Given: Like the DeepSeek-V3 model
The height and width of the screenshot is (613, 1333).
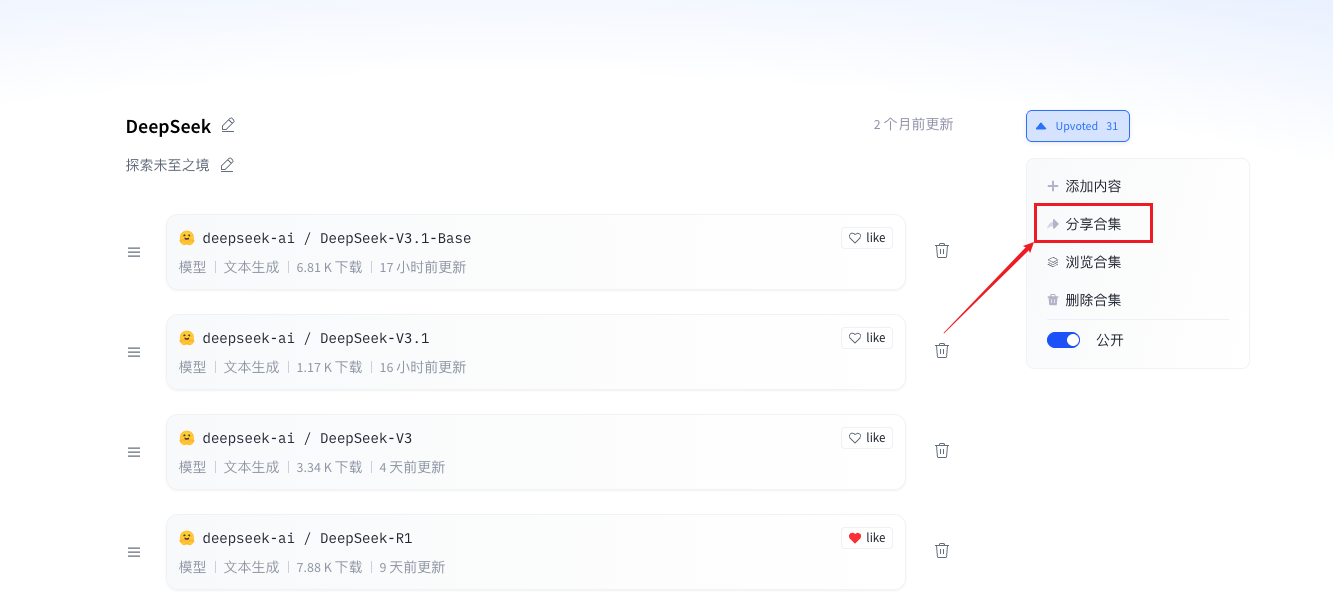Looking at the screenshot, I should 867,438.
